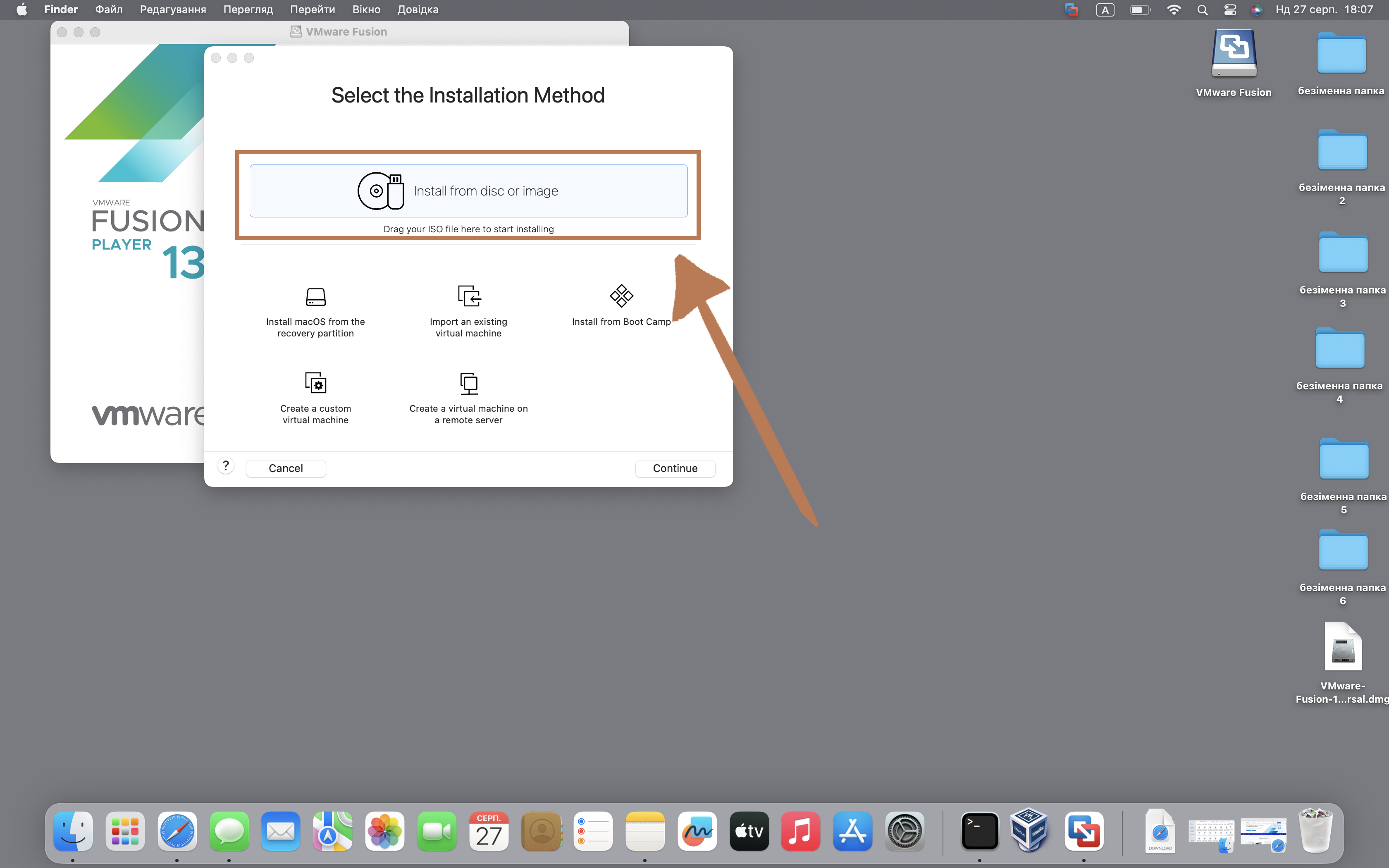Click the Cancel button
Screen dimensions: 1389x868
(x=285, y=468)
